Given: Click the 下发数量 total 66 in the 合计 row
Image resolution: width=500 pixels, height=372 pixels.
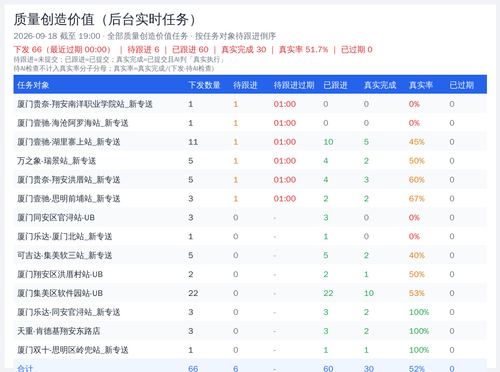Looking at the screenshot, I should (193, 369).
